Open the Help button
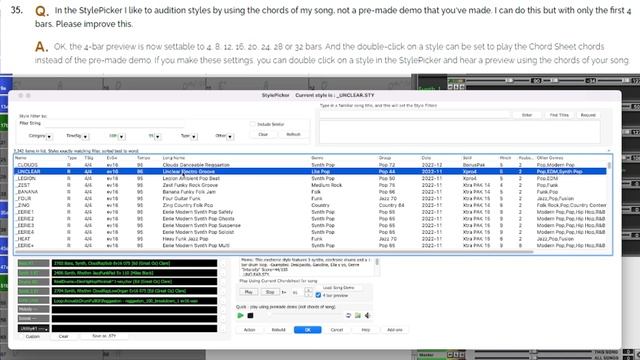This screenshot has width=640, height=360. 366,330
